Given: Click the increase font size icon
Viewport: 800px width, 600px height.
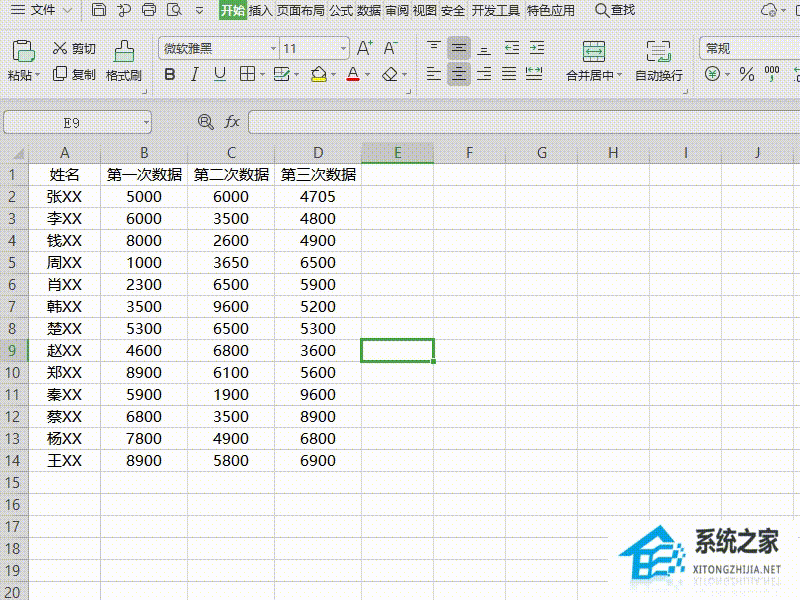Looking at the screenshot, I should [364, 48].
